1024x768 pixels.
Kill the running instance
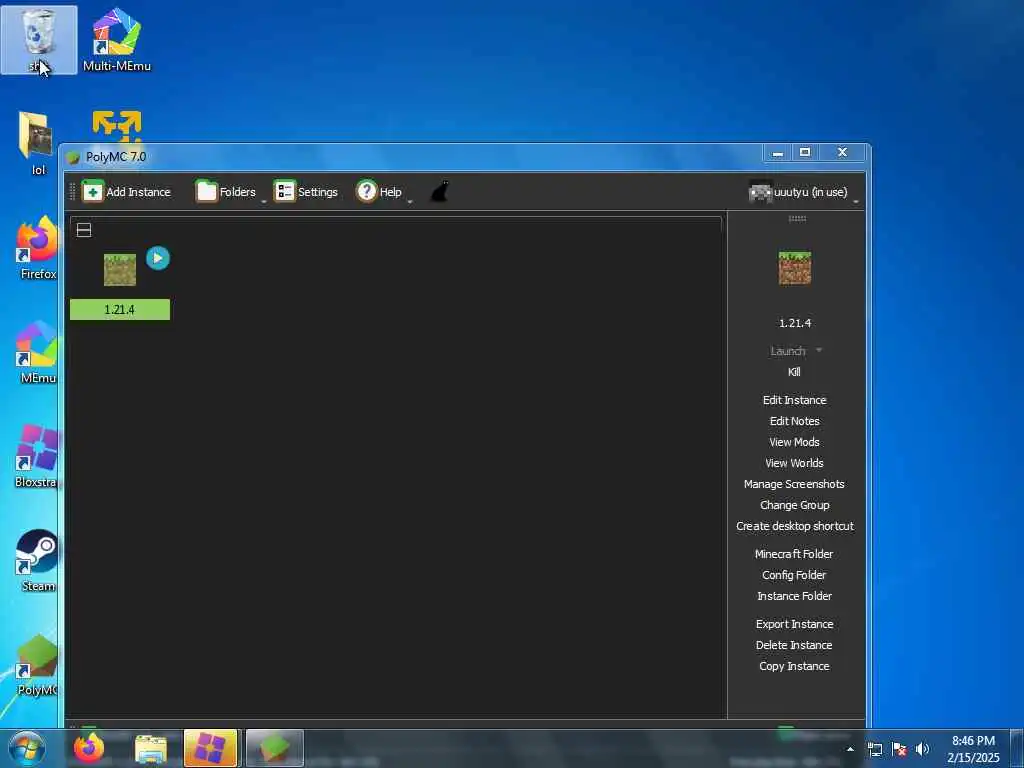point(794,372)
